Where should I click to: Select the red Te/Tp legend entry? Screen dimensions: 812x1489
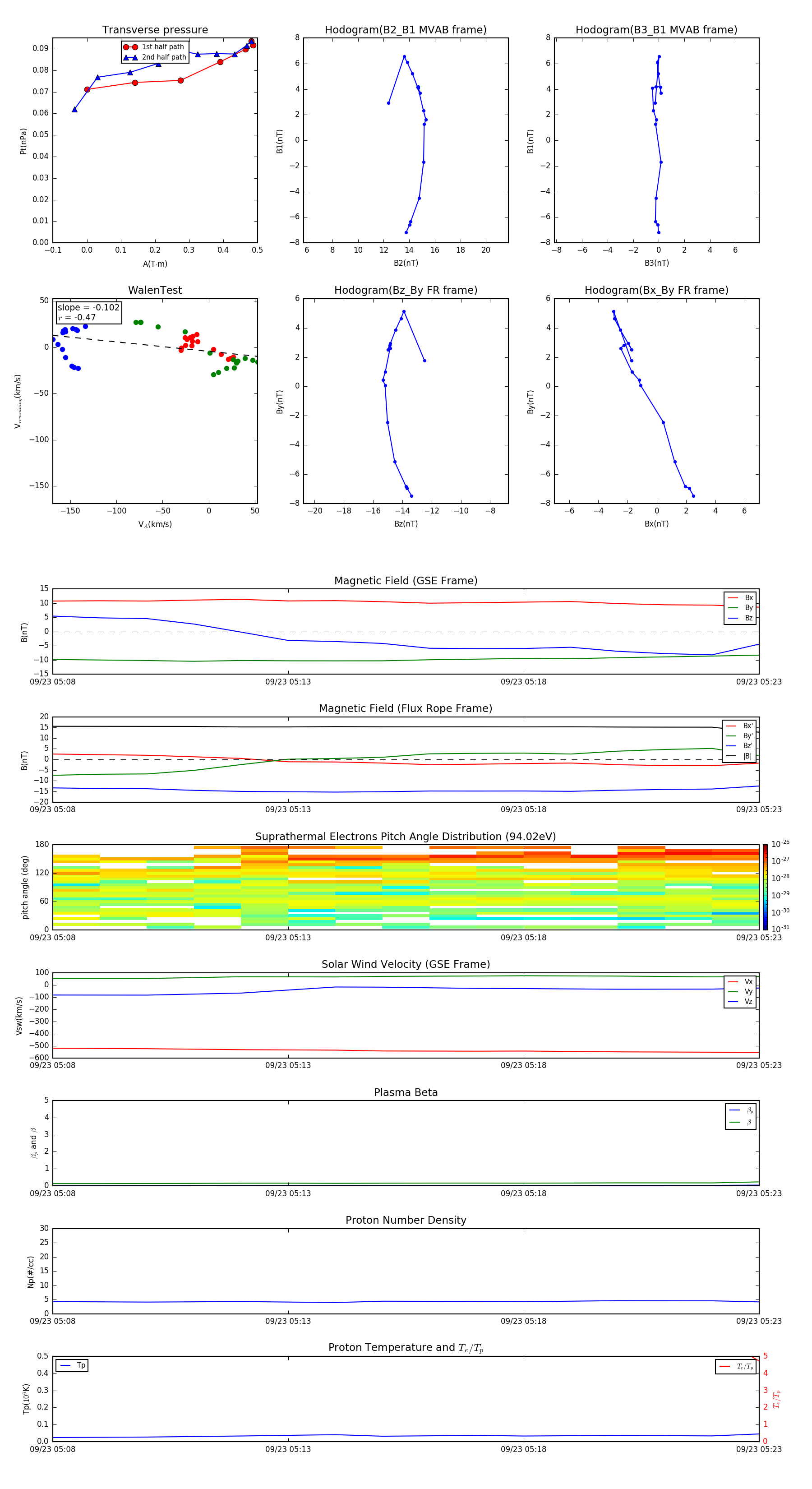(x=736, y=1366)
